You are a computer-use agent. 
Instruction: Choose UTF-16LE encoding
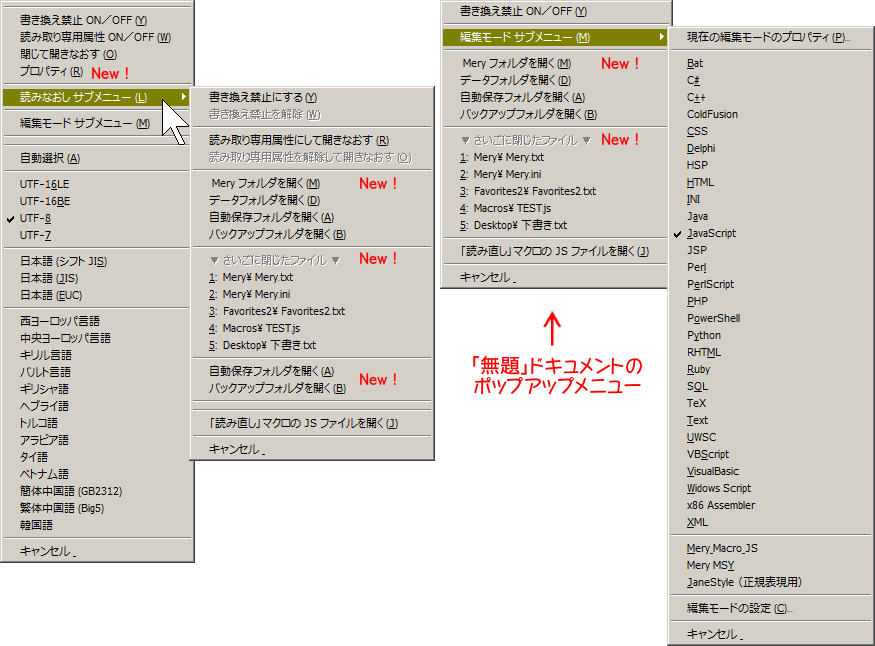[45, 184]
